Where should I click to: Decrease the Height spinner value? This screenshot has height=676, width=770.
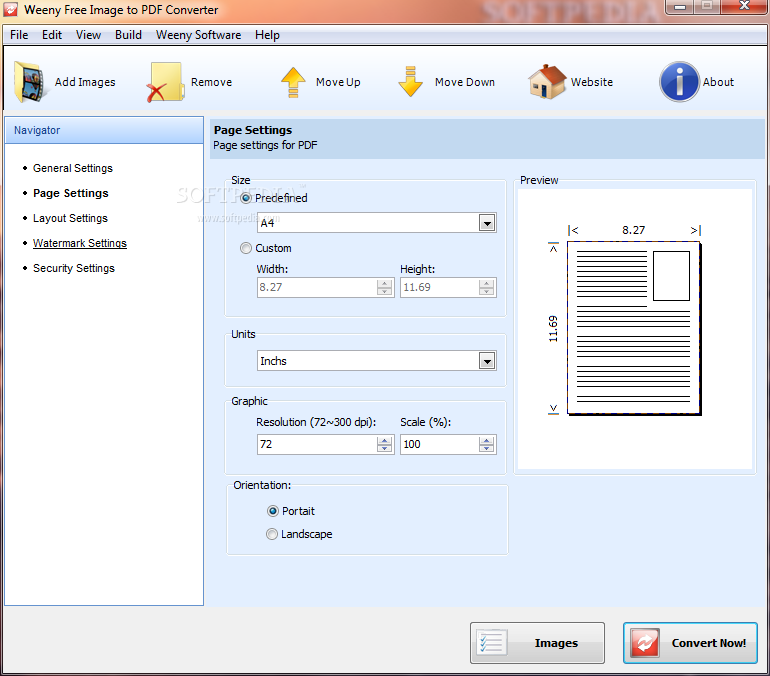[x=487, y=292]
